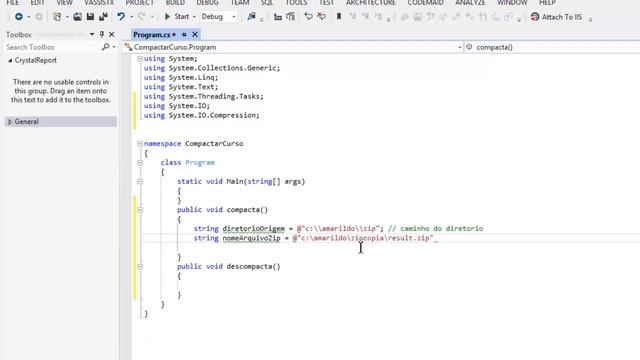The image size is (640, 360).
Task: Open the ARCHITECTURE menu
Action: pos(371,3)
